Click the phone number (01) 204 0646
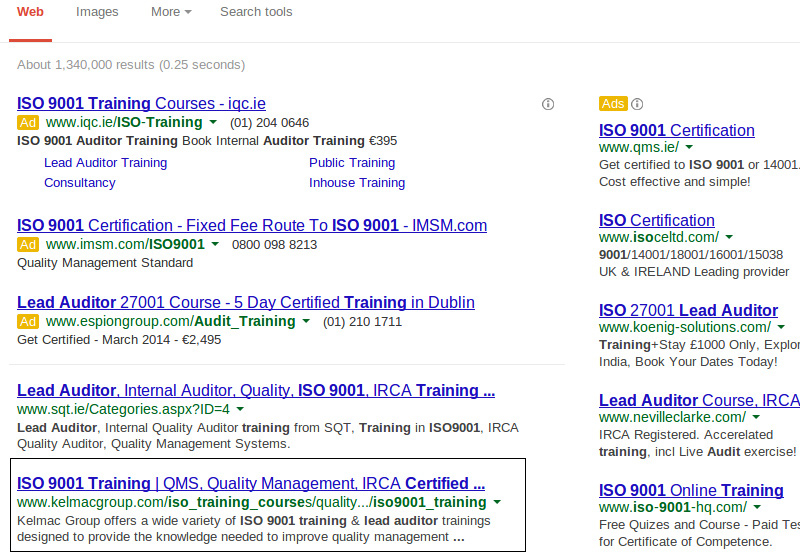Screen dimensions: 800x554 click(269, 123)
